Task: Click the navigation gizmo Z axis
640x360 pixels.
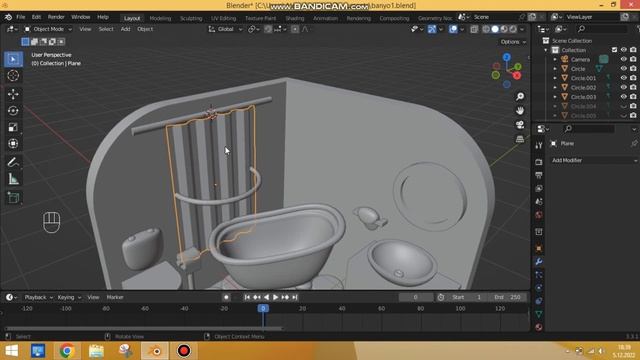Action: coord(507,57)
